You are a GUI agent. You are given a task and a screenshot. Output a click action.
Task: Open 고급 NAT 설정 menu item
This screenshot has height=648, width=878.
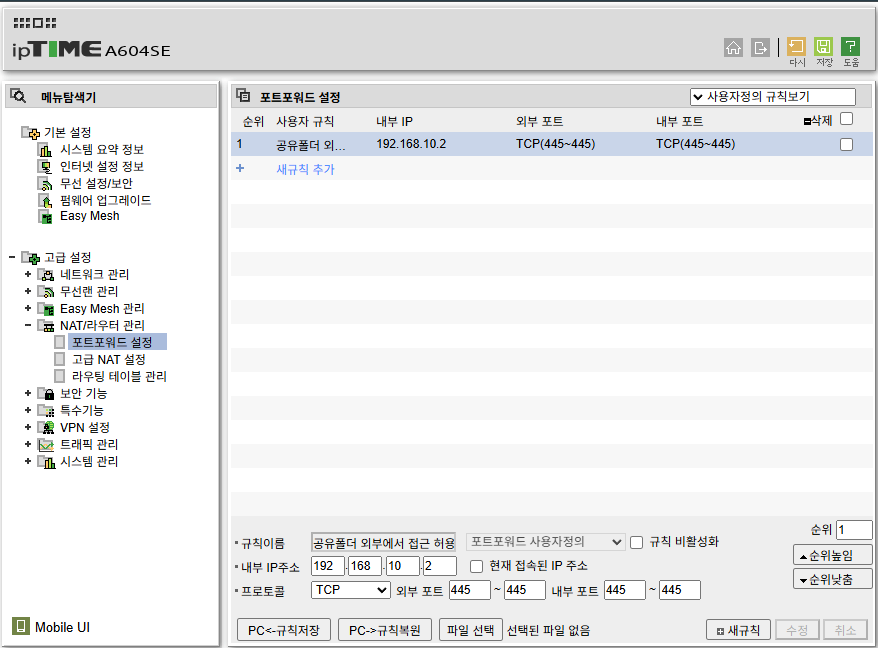click(109, 360)
